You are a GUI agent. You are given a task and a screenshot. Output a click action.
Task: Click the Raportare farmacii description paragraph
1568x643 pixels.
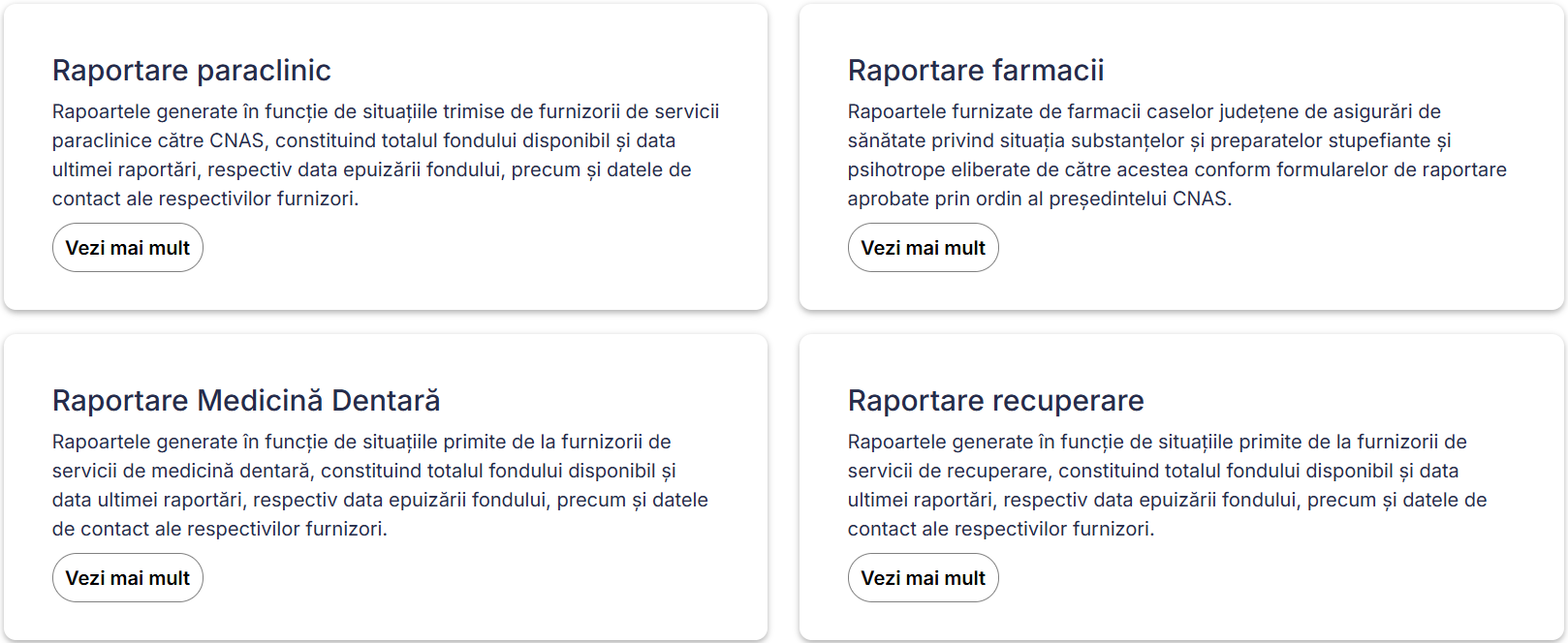coord(1176,155)
